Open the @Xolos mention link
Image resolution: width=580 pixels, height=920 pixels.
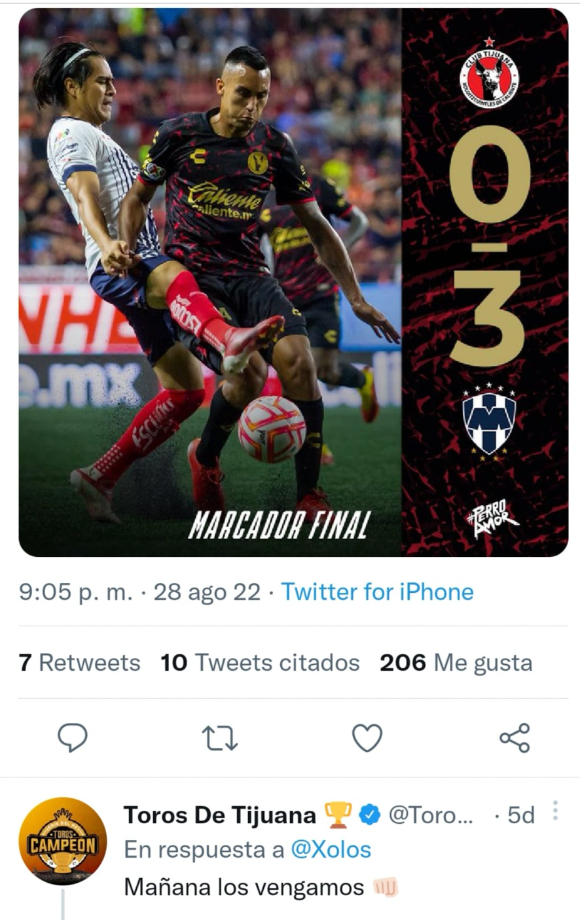[x=331, y=850]
